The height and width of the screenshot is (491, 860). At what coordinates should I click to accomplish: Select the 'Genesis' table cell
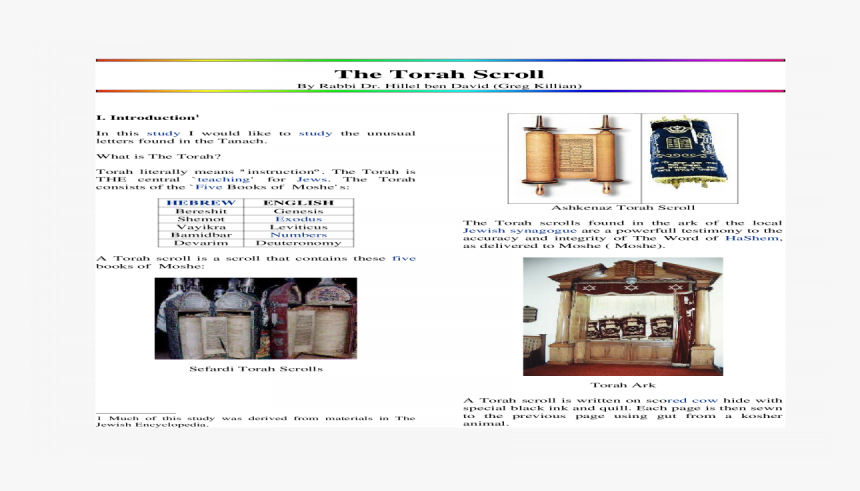tap(298, 211)
